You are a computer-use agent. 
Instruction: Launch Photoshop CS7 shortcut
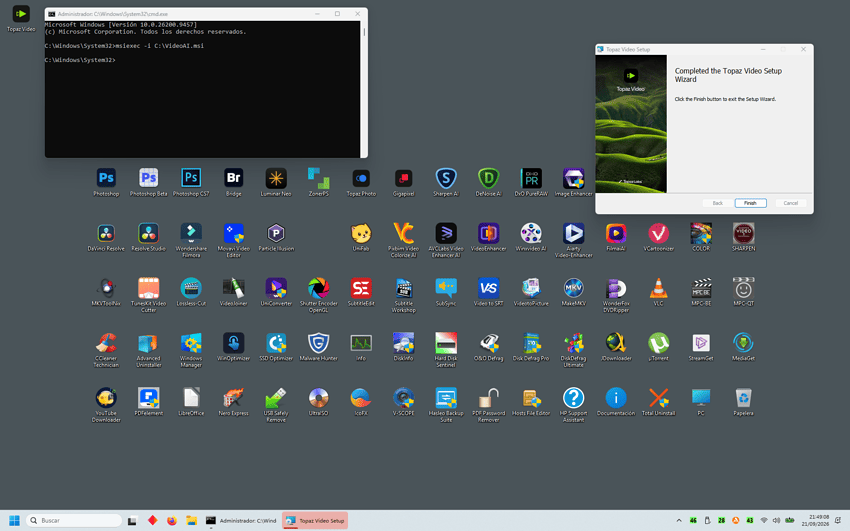tap(191, 182)
